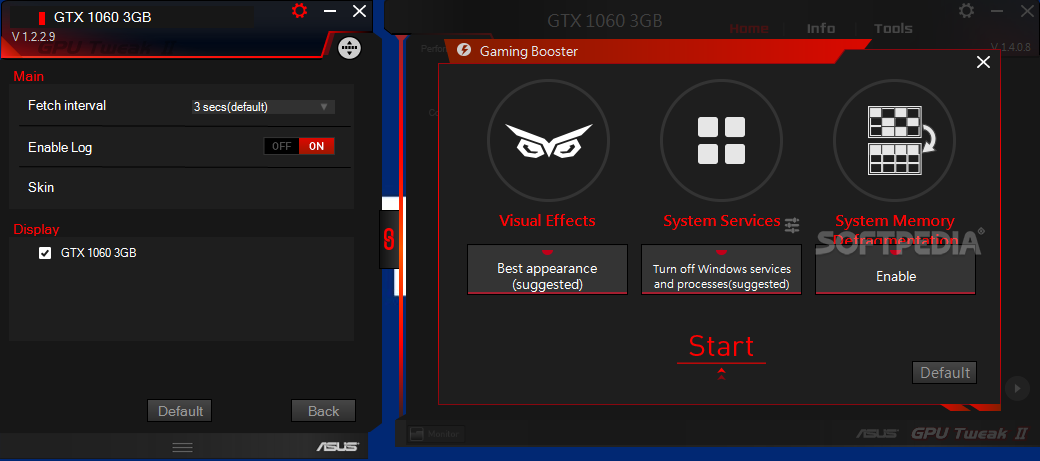Image resolution: width=1040 pixels, height=461 pixels.
Task: Click the System Memory Defragmentation heading
Action: click(895, 230)
